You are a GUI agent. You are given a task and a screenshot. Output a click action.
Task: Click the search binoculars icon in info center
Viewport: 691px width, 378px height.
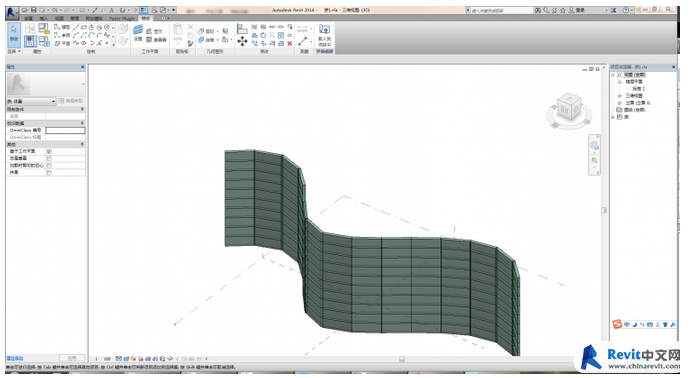coord(538,10)
